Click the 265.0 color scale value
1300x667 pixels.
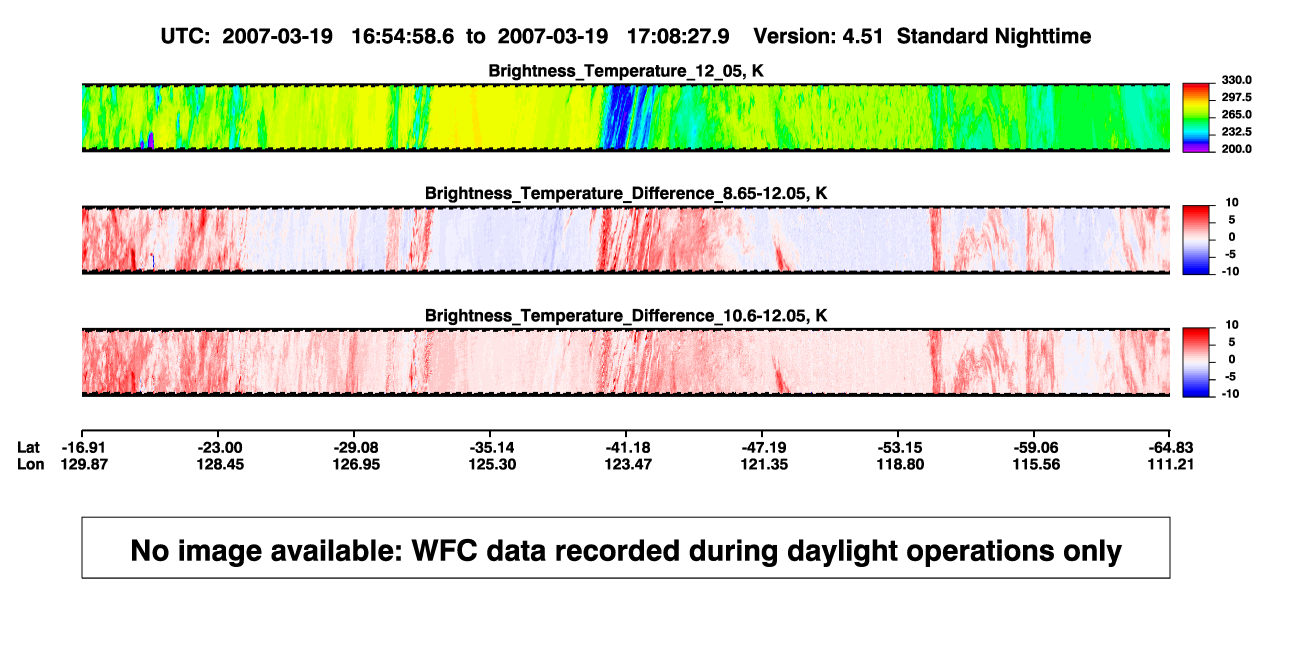point(1238,114)
